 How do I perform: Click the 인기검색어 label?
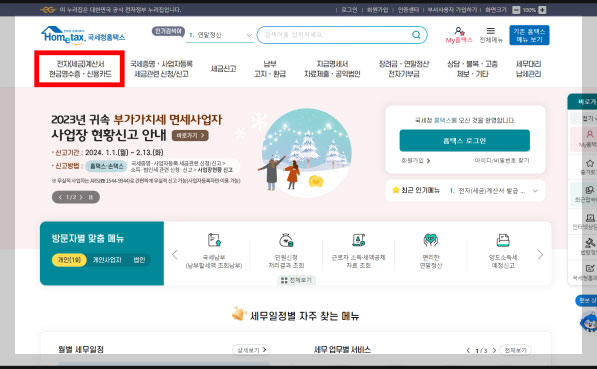click(169, 31)
